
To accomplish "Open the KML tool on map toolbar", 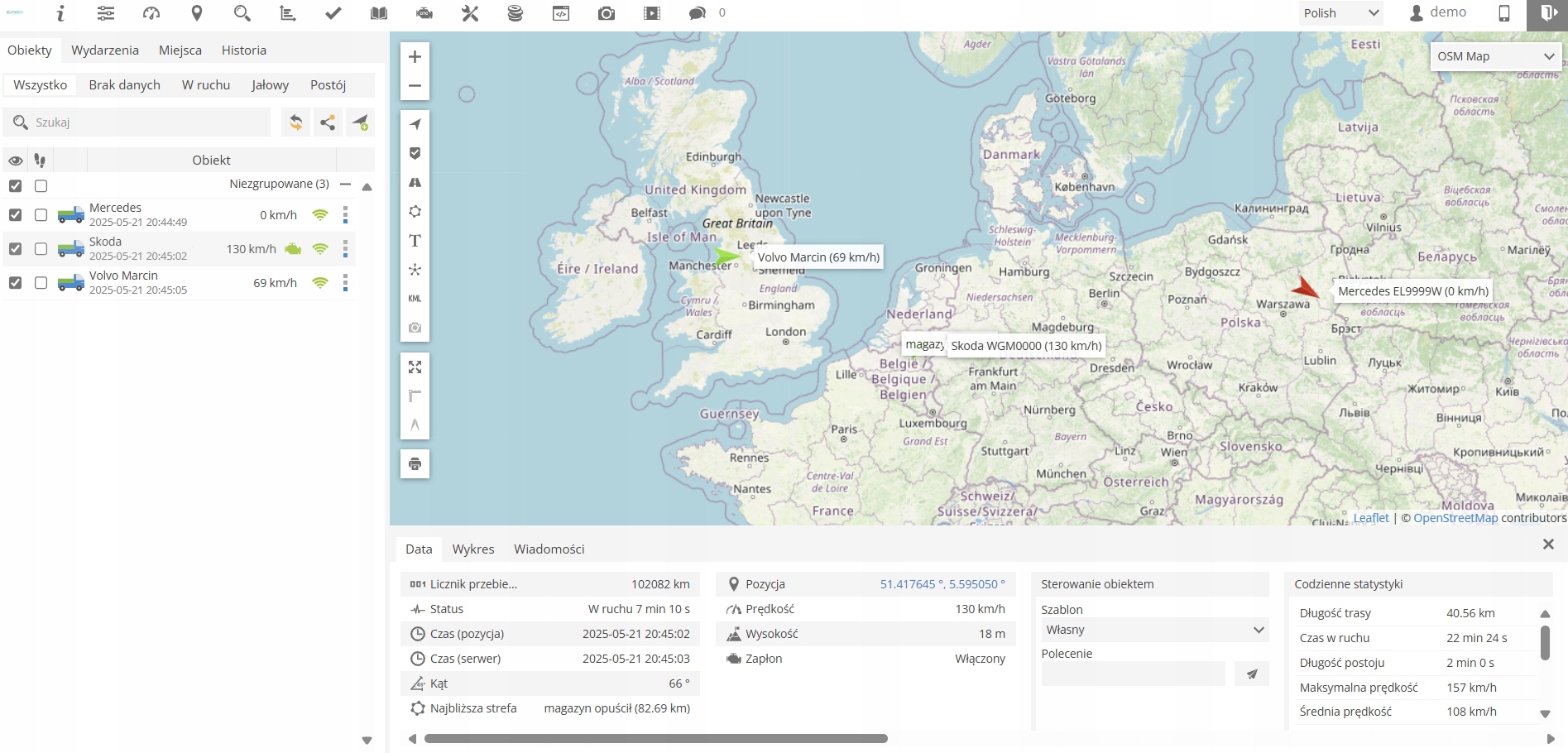I will click(x=415, y=299).
